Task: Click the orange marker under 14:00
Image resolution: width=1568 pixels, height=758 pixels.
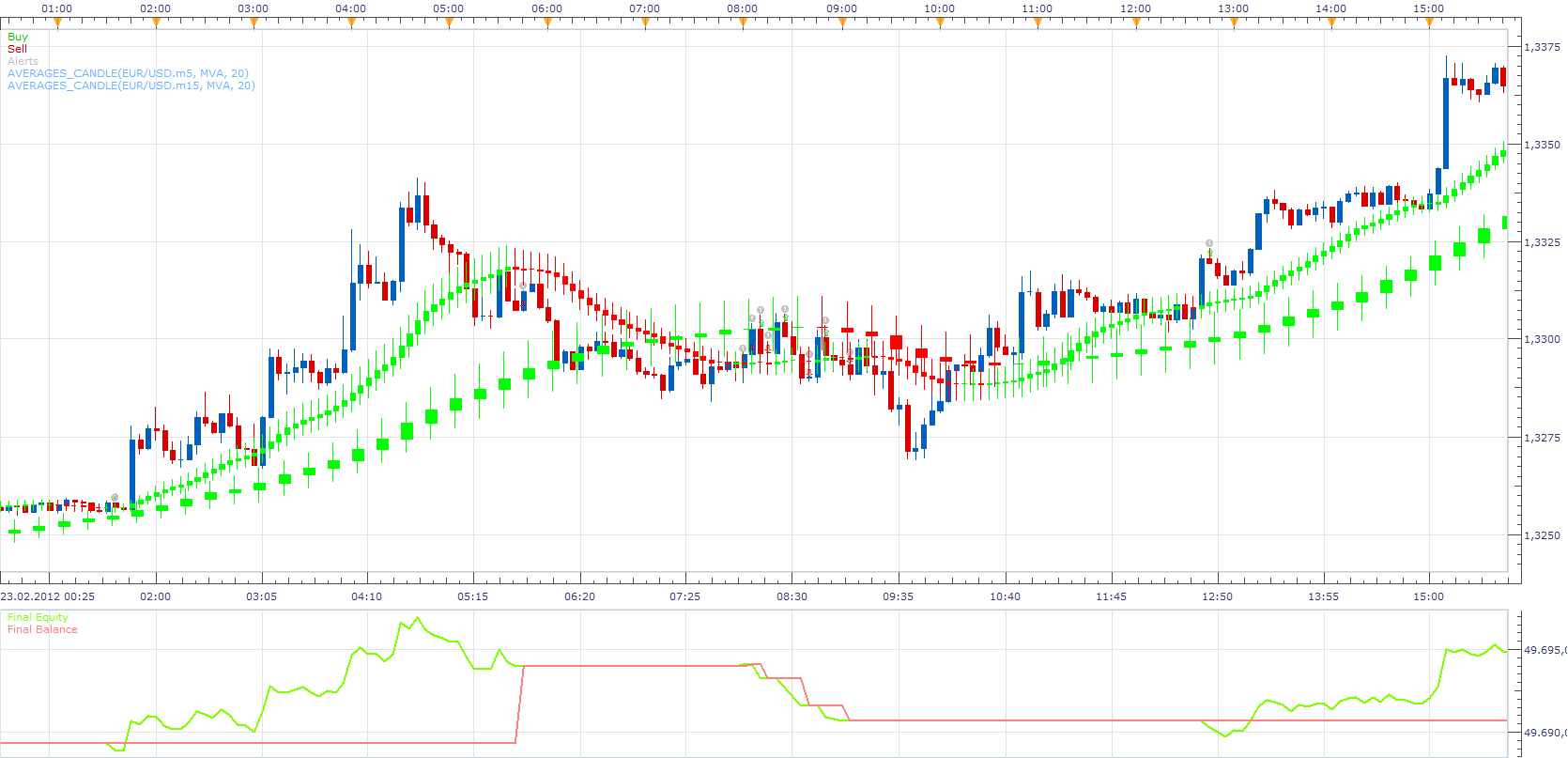Action: tap(1331, 23)
